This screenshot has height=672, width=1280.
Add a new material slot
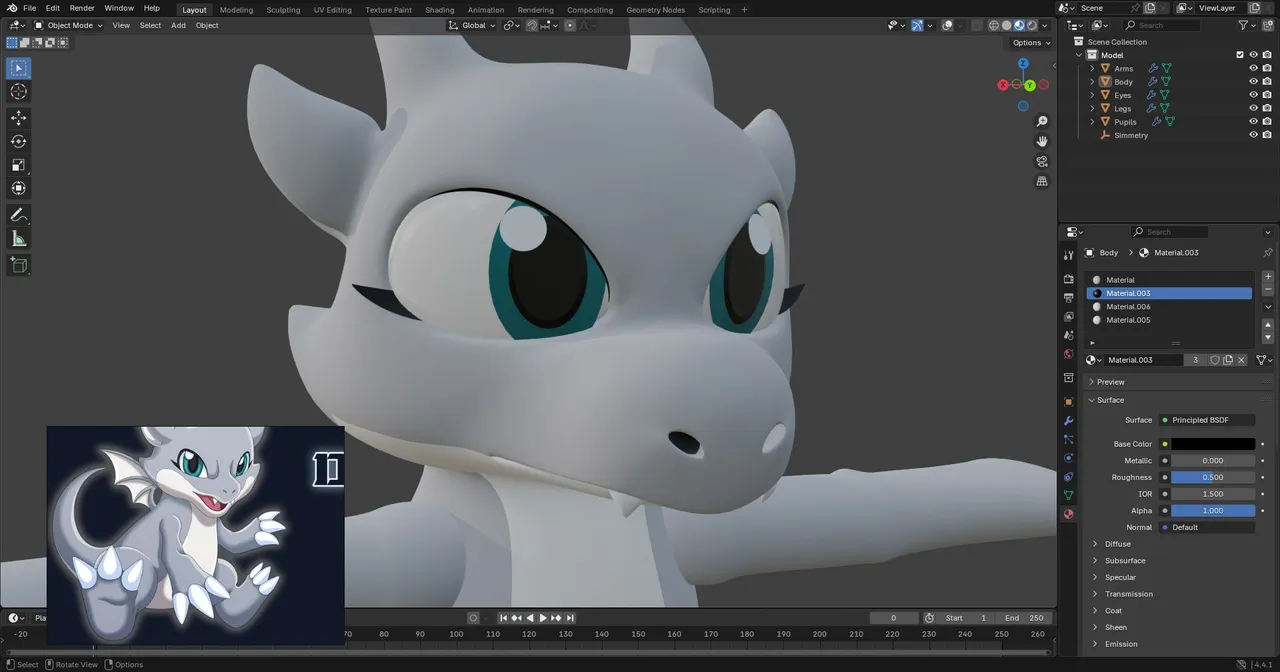(x=1268, y=277)
